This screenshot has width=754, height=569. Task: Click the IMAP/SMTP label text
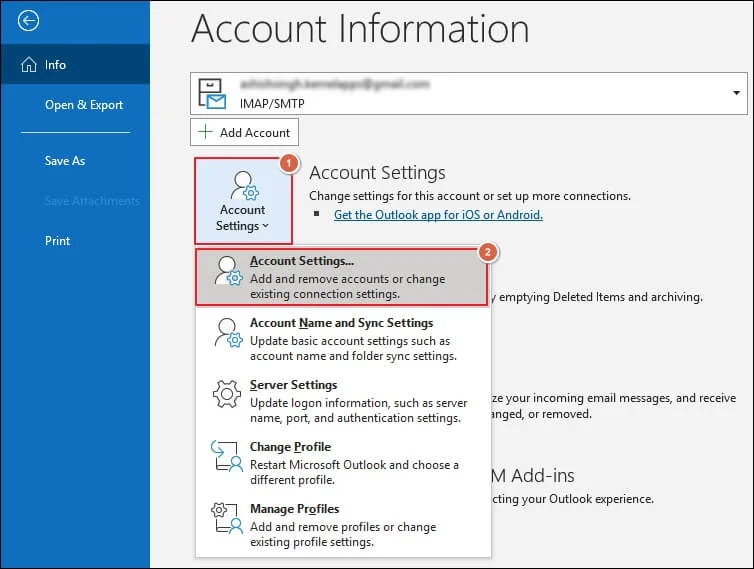[x=272, y=103]
